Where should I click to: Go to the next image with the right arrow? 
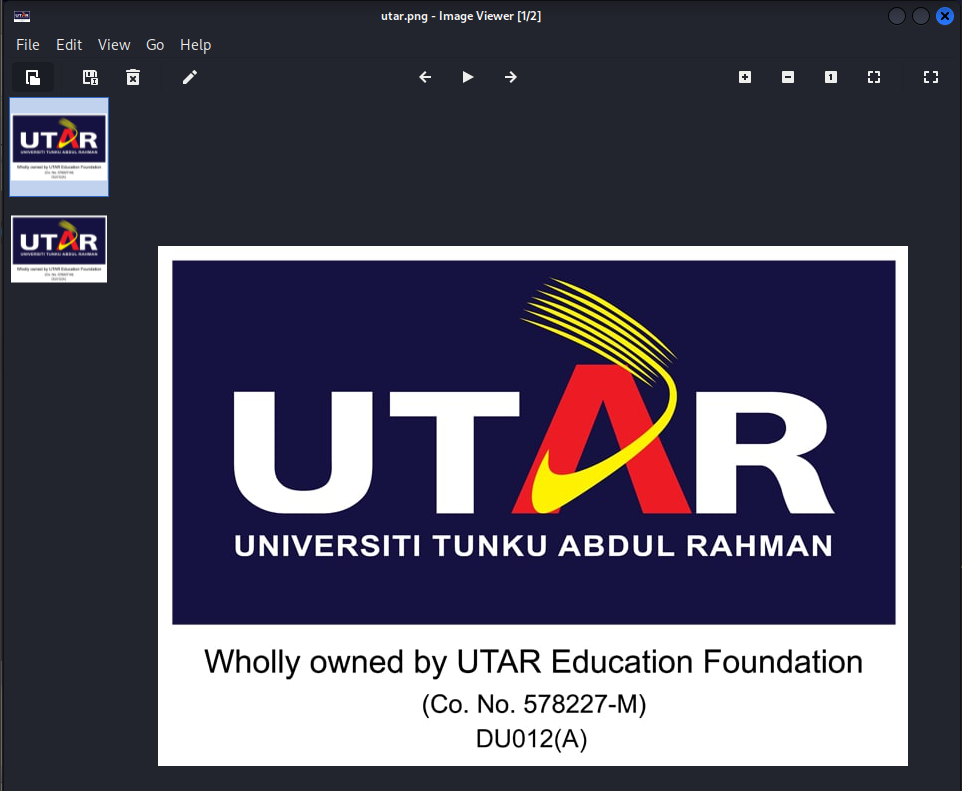pos(511,77)
